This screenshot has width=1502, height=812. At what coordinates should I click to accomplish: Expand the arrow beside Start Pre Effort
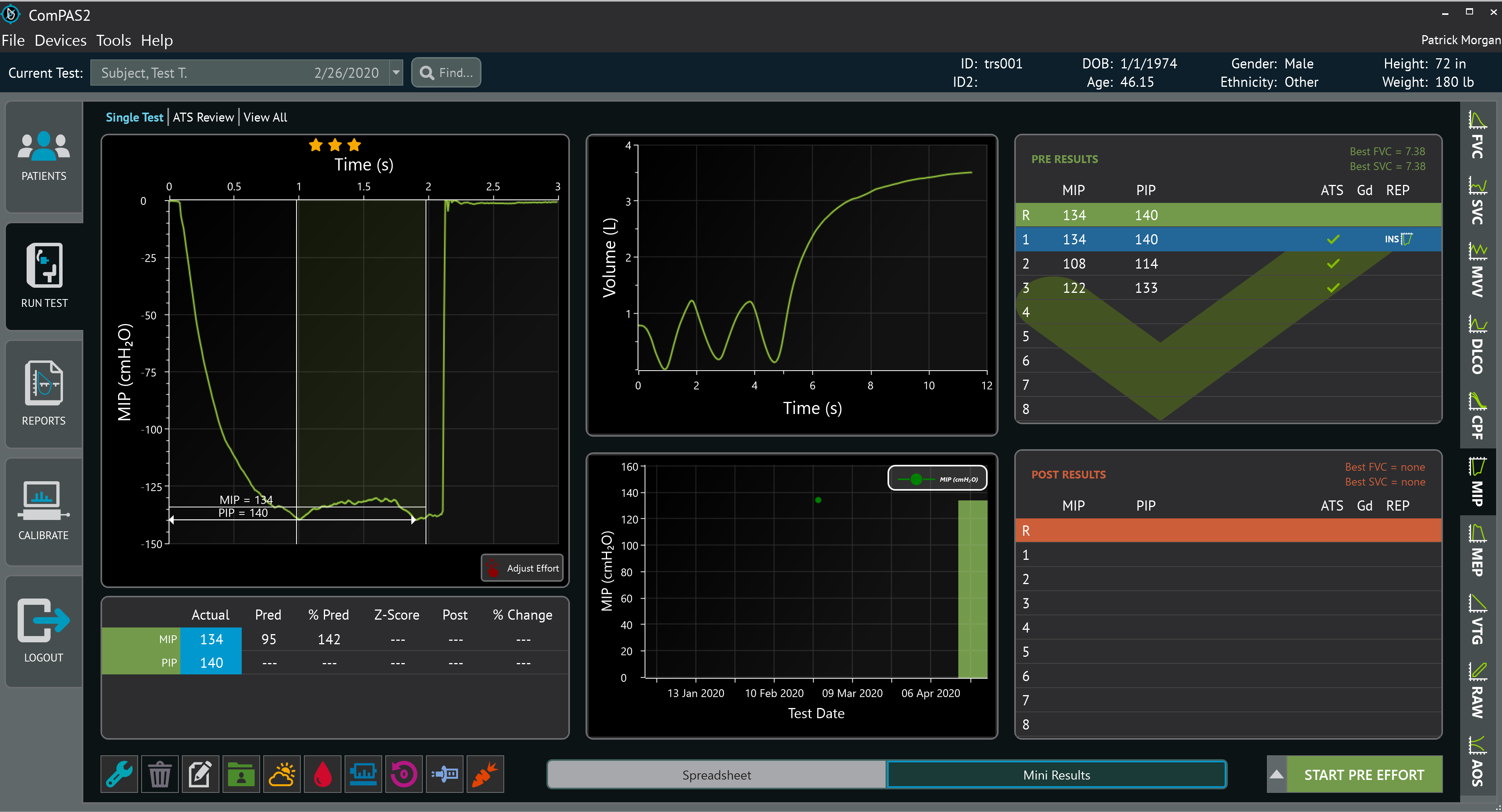tap(1276, 774)
